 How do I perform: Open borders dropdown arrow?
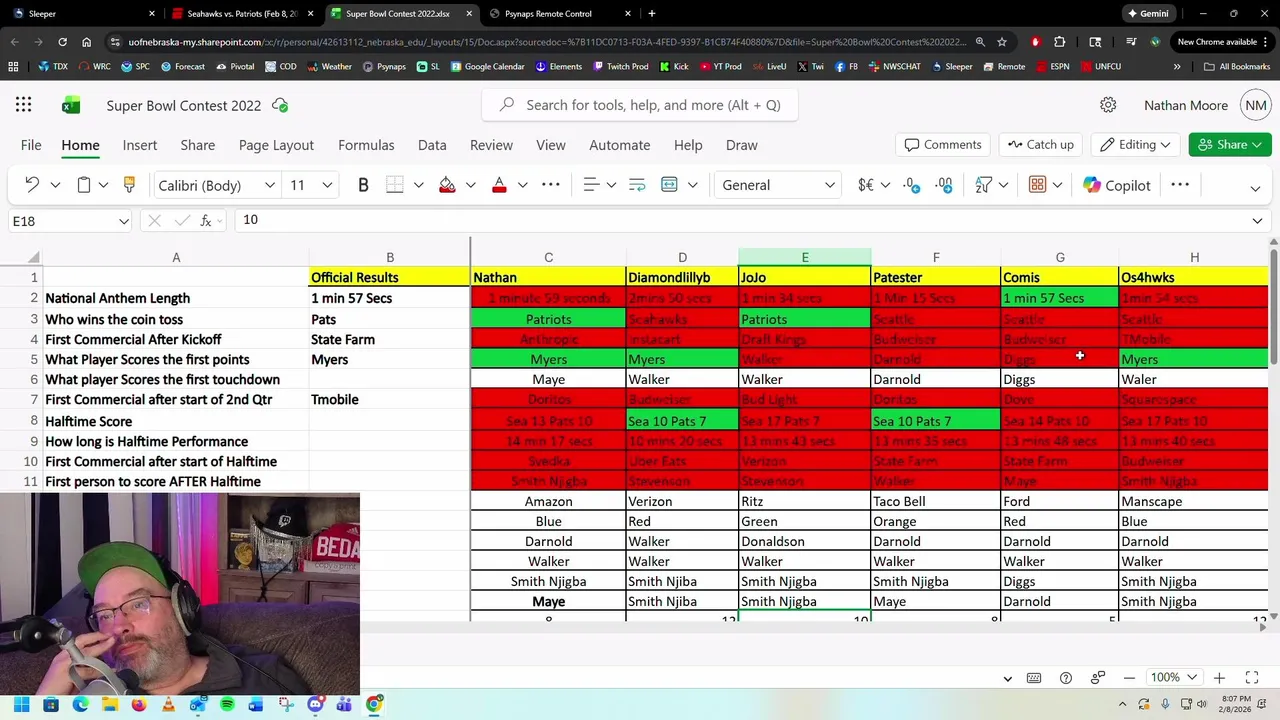click(418, 185)
